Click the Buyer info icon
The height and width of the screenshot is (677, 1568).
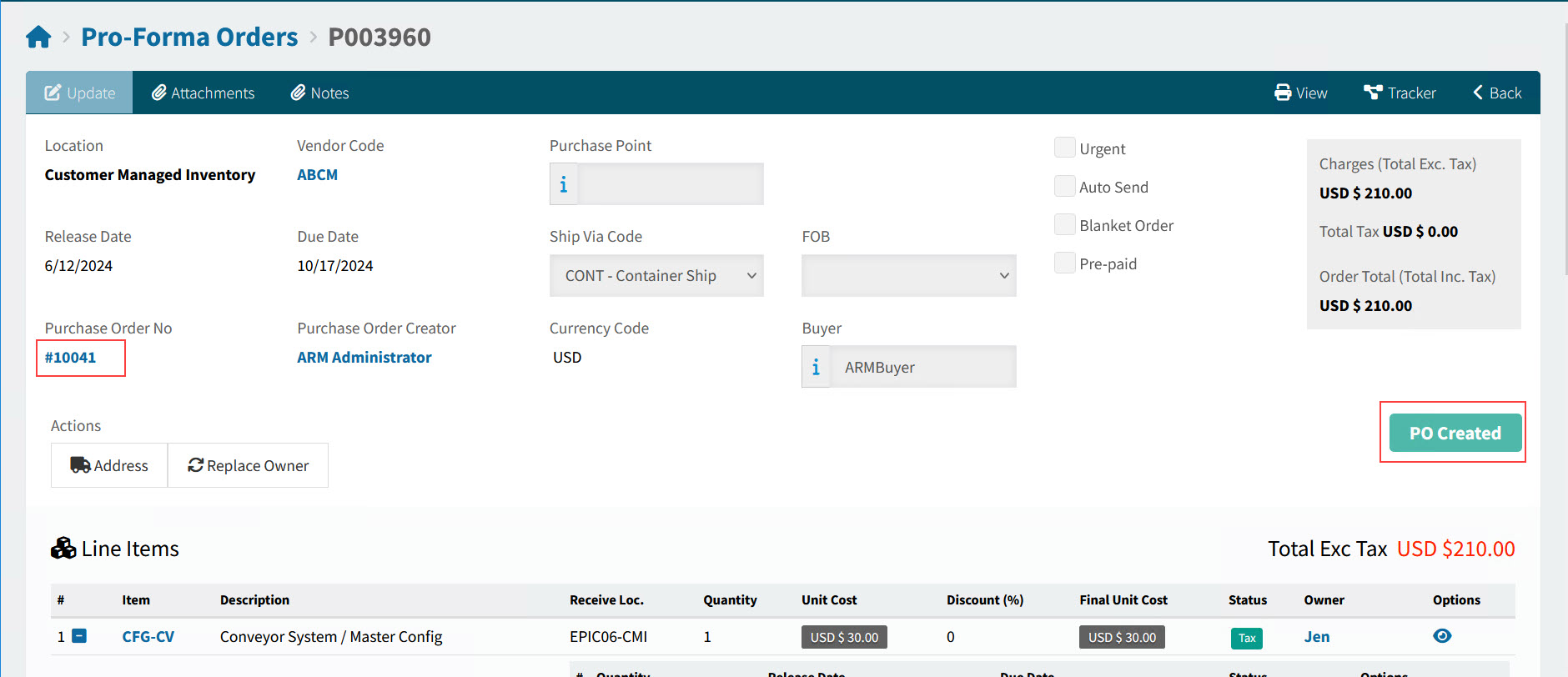tap(816, 367)
